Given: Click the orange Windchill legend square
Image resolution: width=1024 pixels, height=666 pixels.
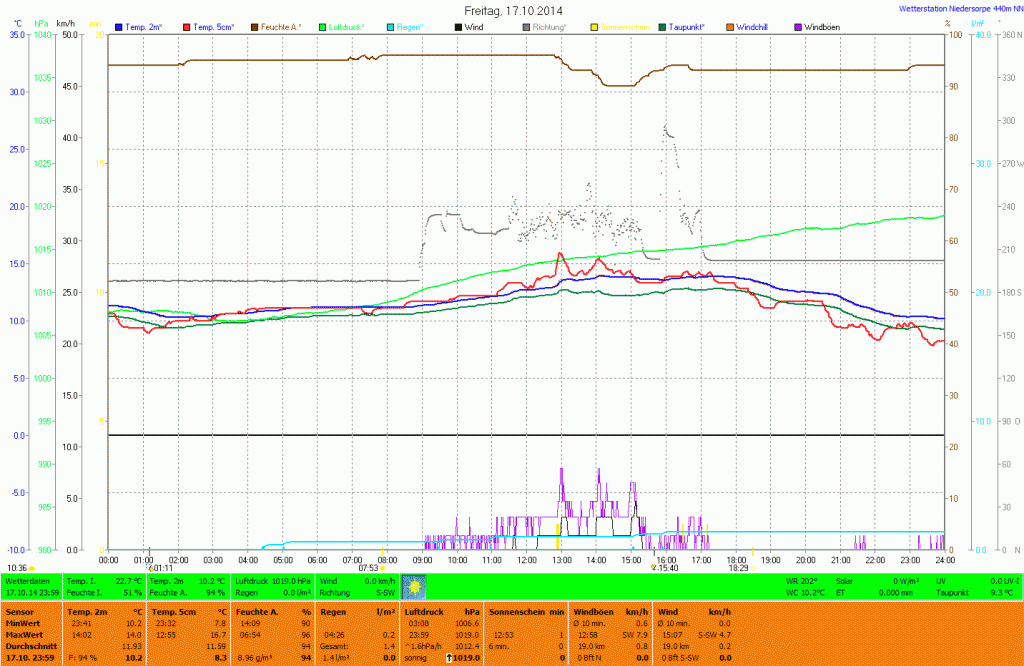Looking at the screenshot, I should click(729, 27).
